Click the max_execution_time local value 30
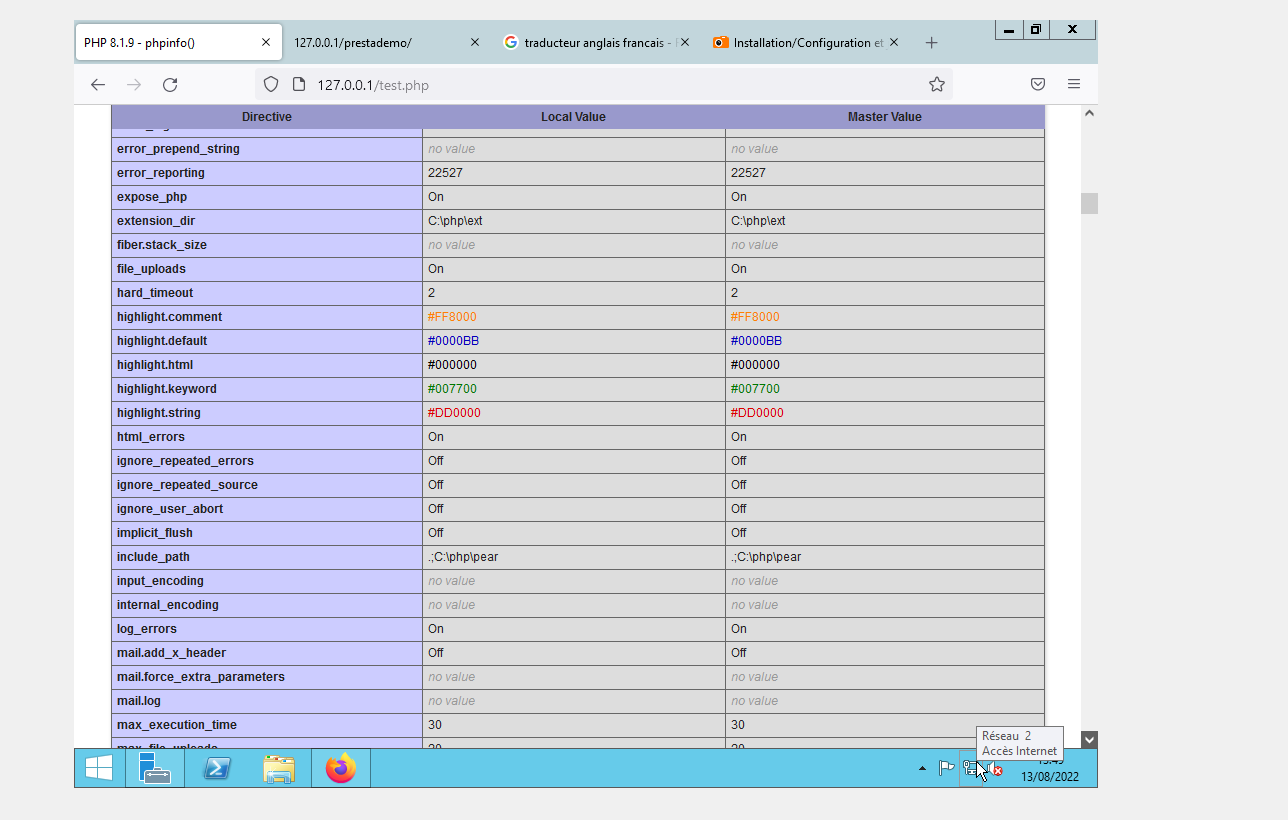Viewport: 1288px width, 820px height. 435,725
